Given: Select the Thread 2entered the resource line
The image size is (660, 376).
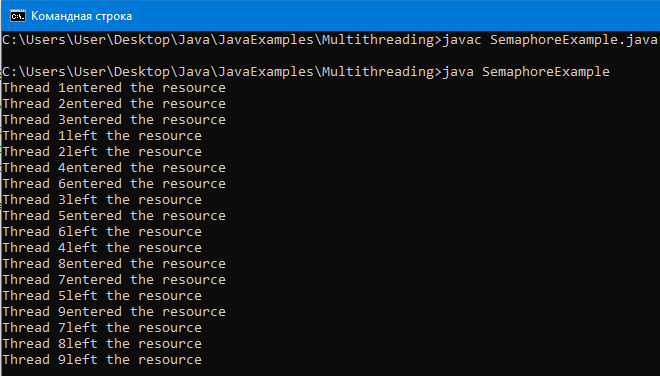Looking at the screenshot, I should pyautogui.click(x=114, y=104).
